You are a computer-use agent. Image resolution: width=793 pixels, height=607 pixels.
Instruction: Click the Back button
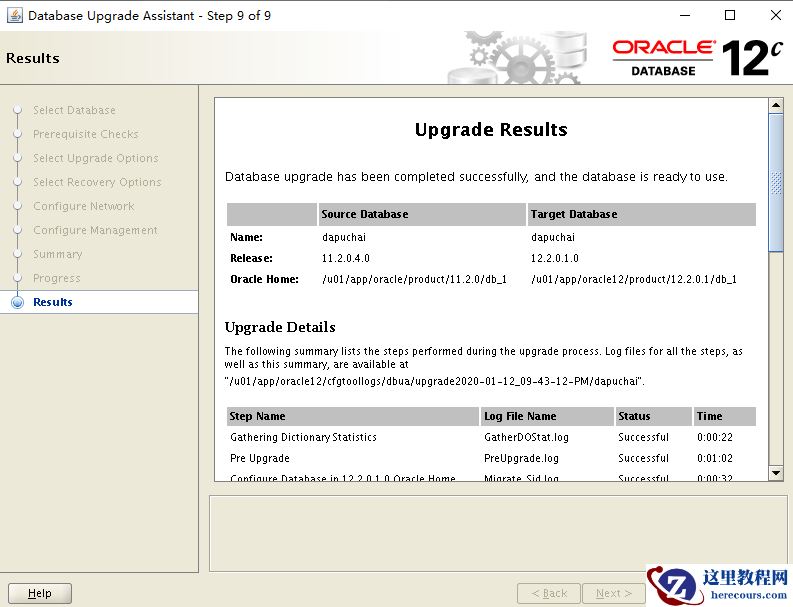pos(549,593)
